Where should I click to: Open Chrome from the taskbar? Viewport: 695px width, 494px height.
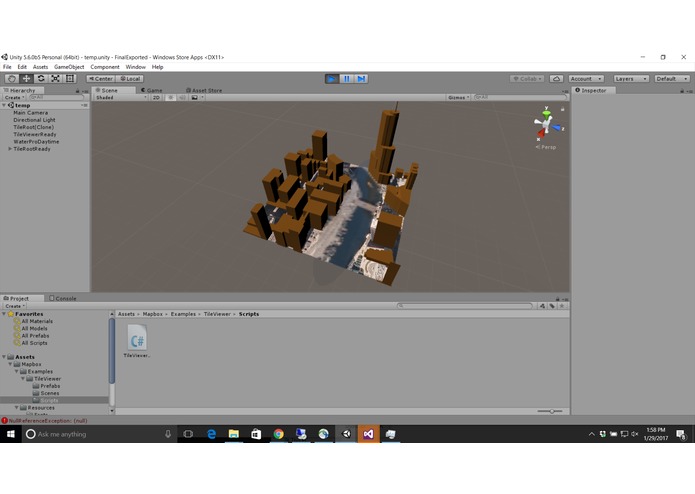pos(278,434)
